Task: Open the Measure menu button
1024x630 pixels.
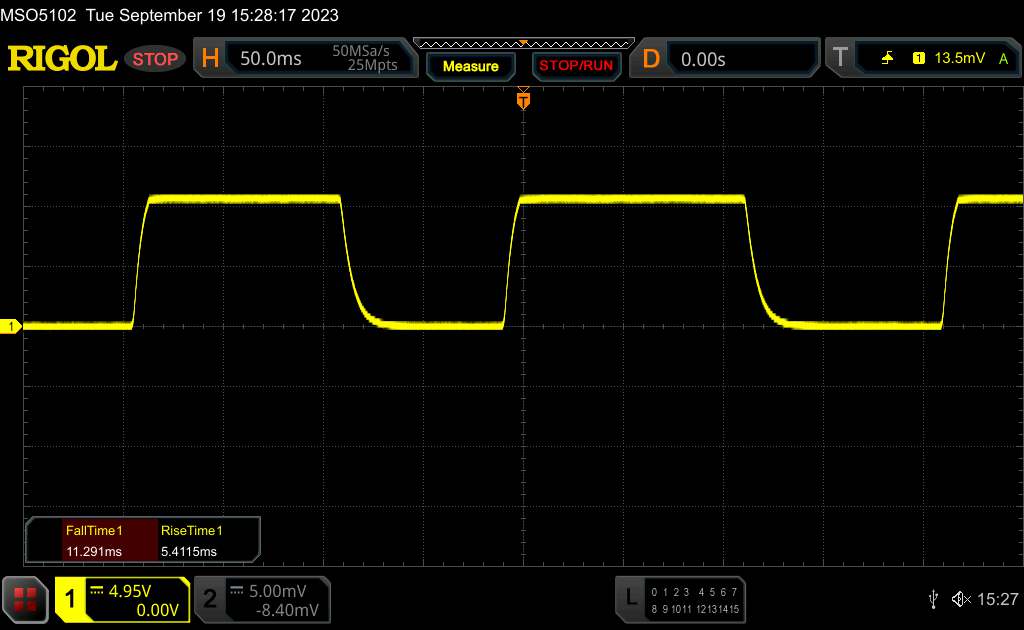Action: click(471, 66)
